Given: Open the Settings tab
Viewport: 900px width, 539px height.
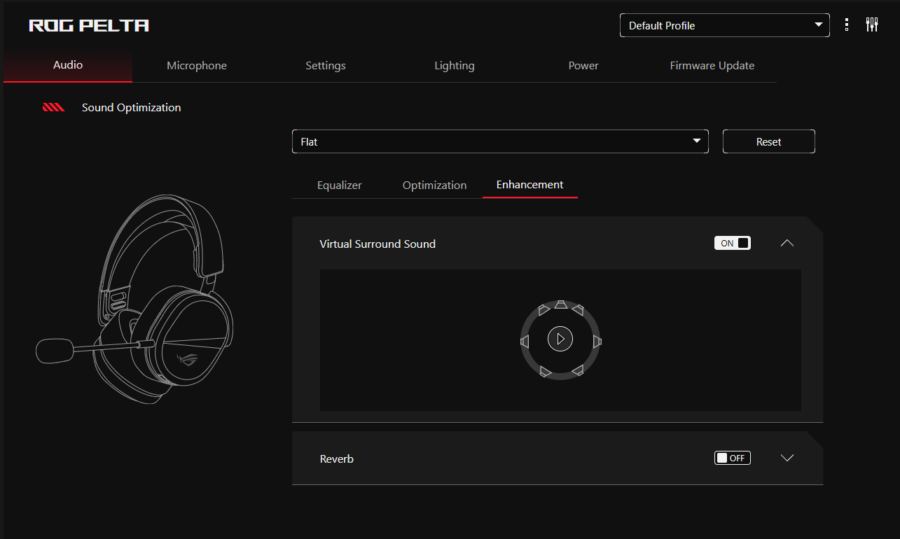Looking at the screenshot, I should pos(325,65).
